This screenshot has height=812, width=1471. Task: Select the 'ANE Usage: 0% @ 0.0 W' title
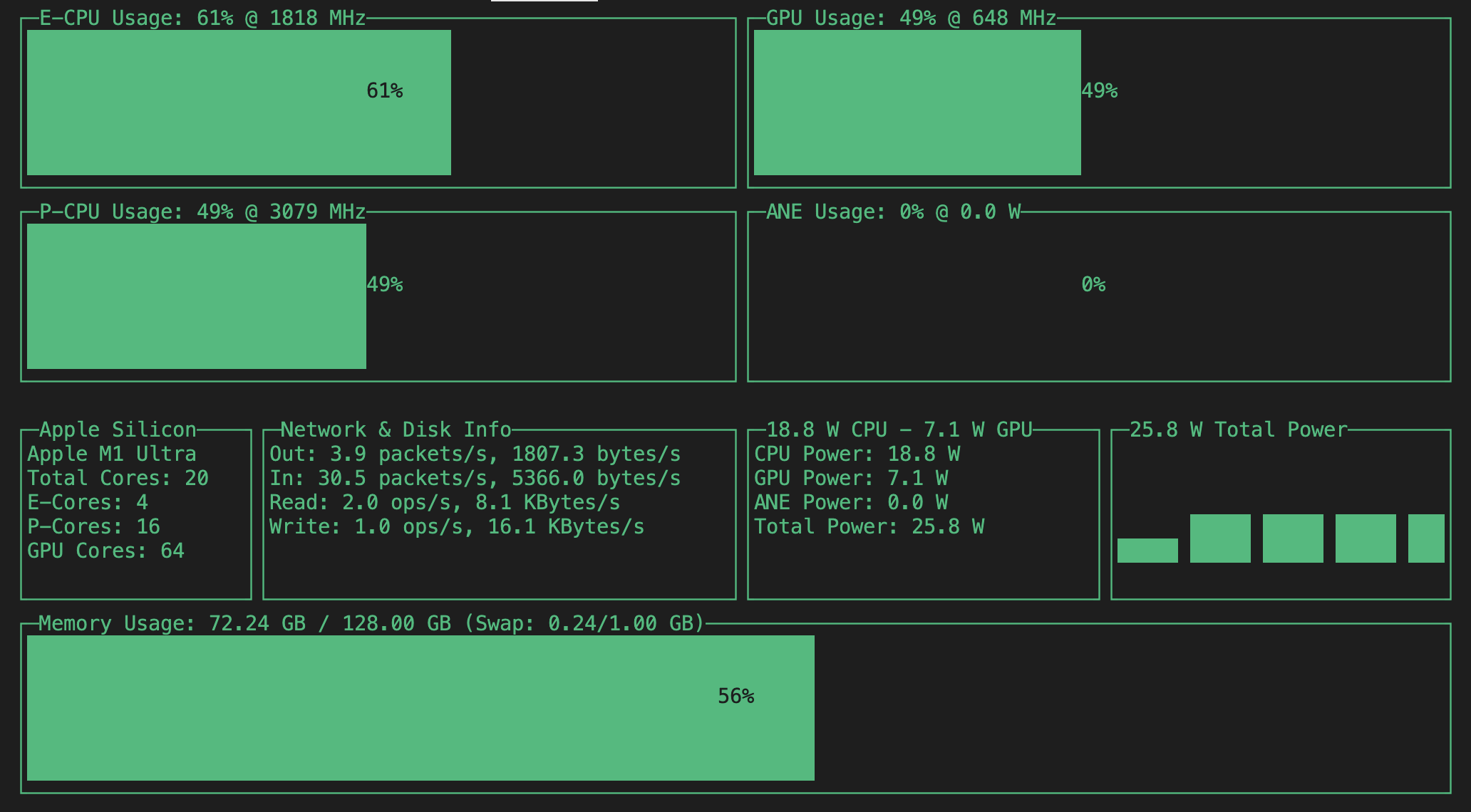pyautogui.click(x=893, y=212)
